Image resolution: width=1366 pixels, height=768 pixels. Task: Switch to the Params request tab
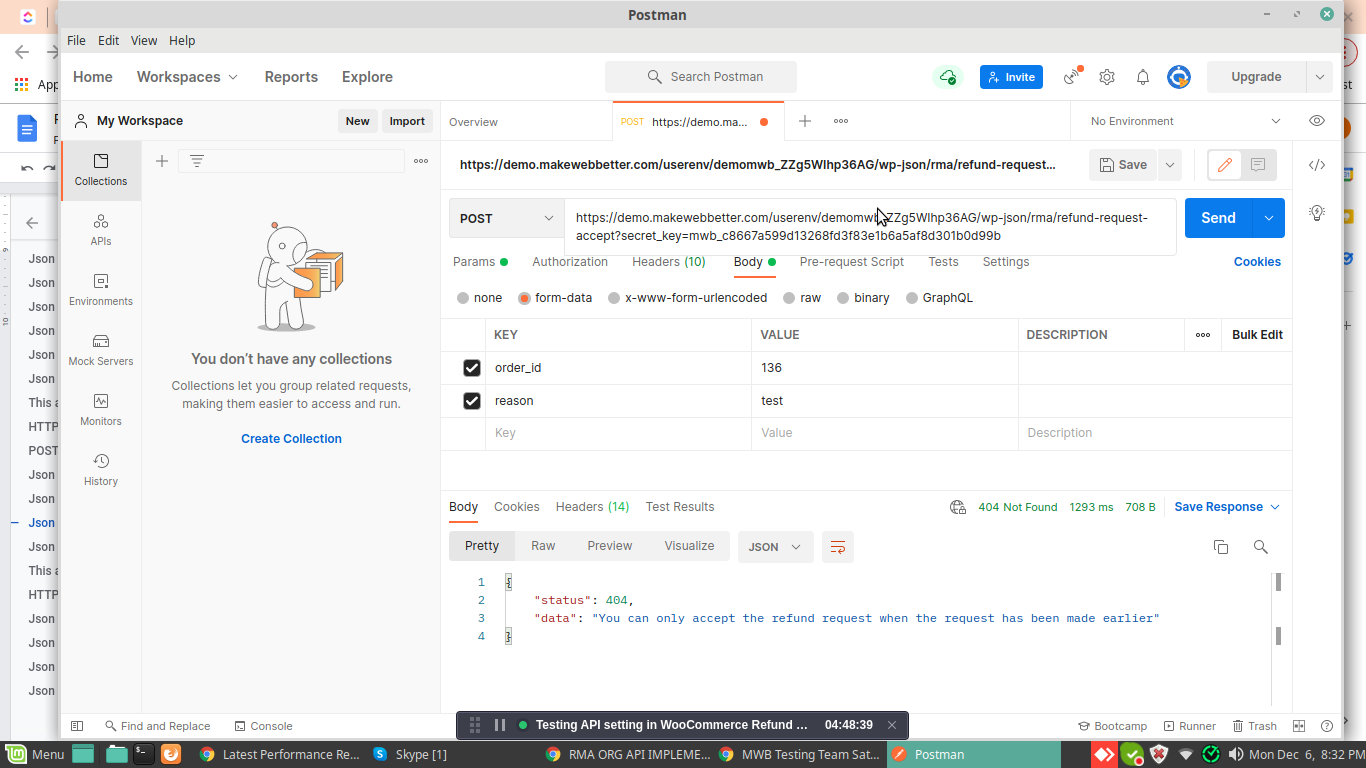480,262
